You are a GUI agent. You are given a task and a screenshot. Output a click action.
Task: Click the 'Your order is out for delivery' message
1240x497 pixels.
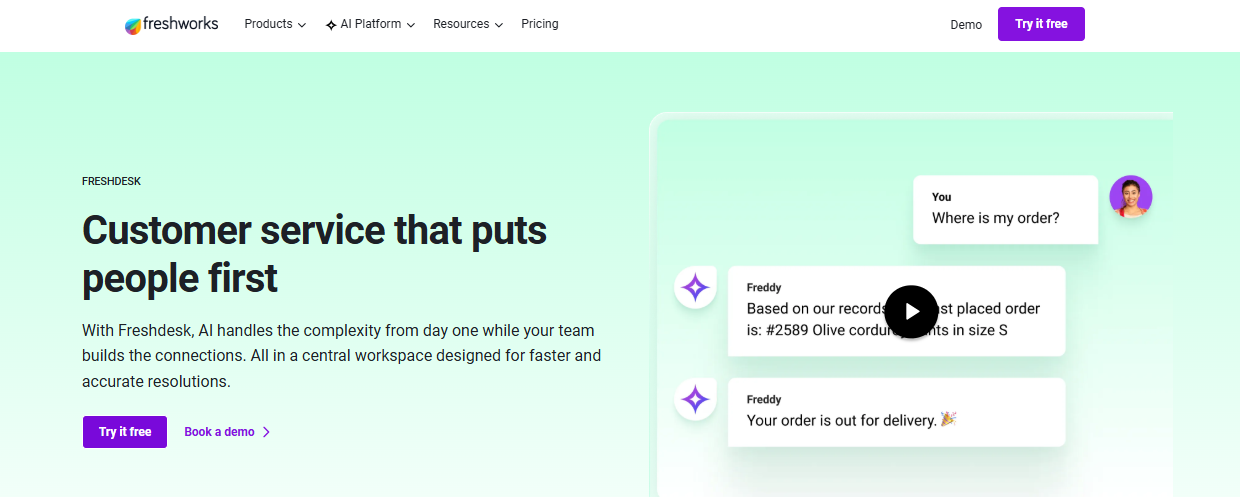point(896,411)
